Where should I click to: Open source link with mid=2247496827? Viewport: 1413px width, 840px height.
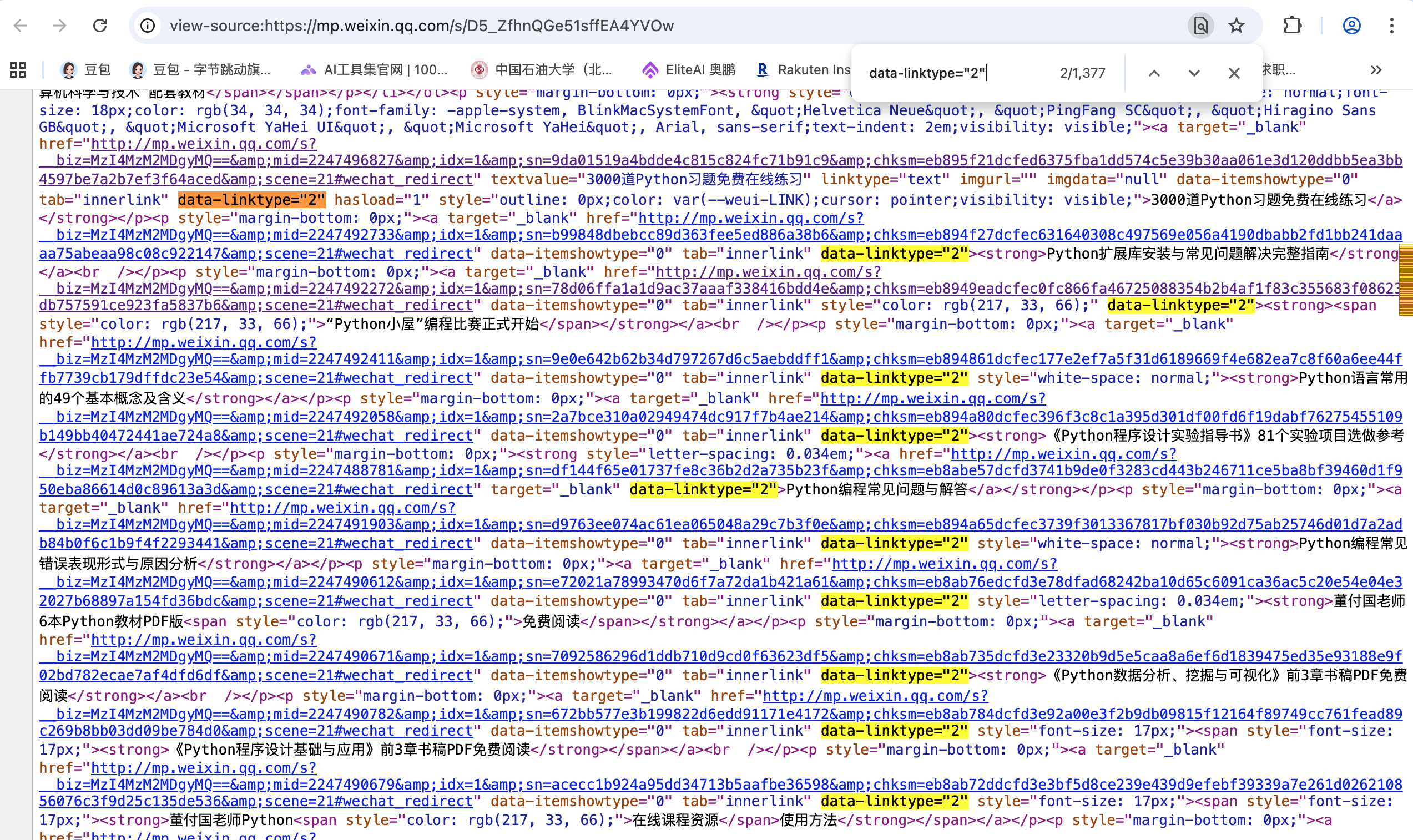point(720,161)
